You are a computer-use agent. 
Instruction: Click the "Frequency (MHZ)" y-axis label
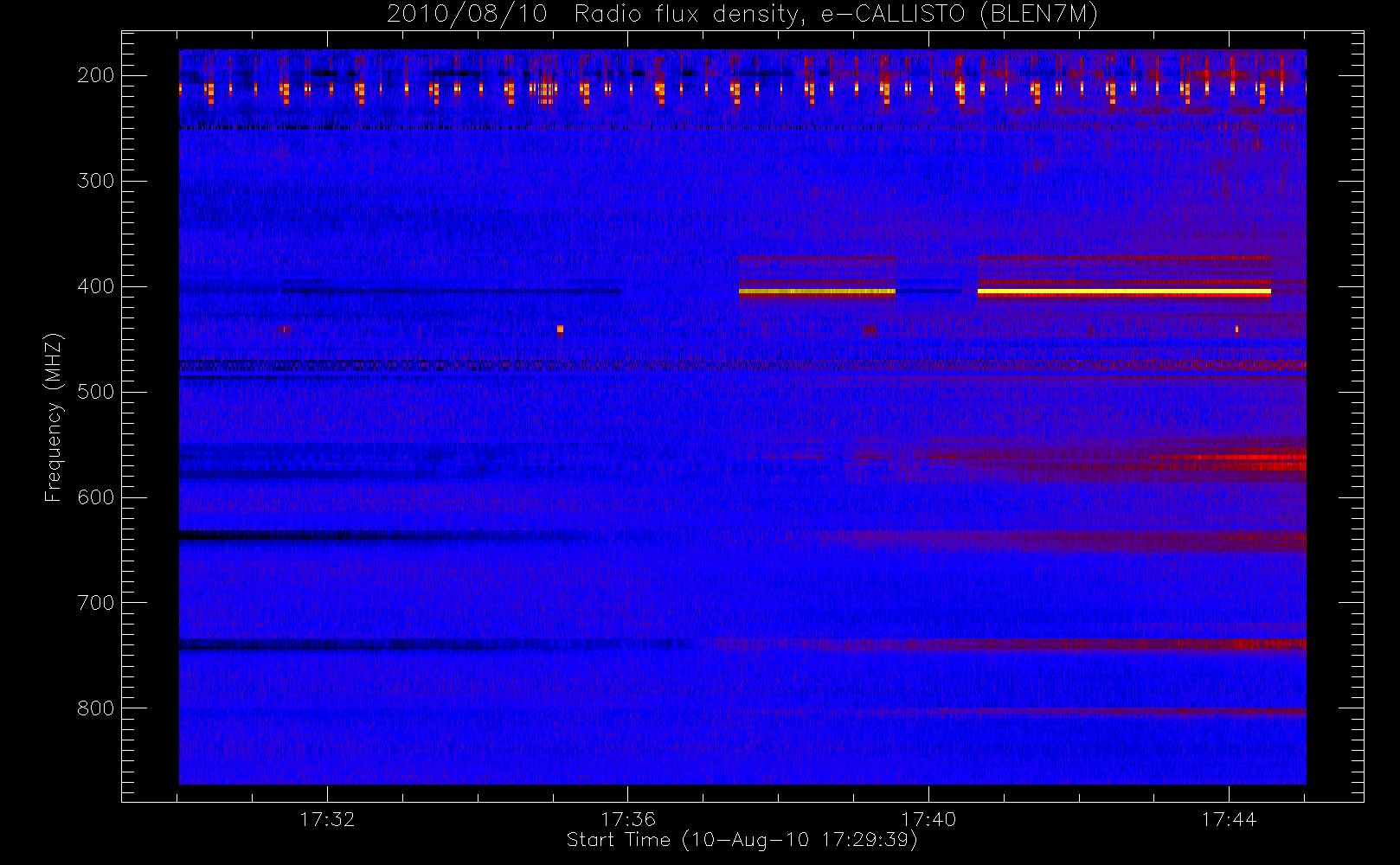(x=54, y=417)
